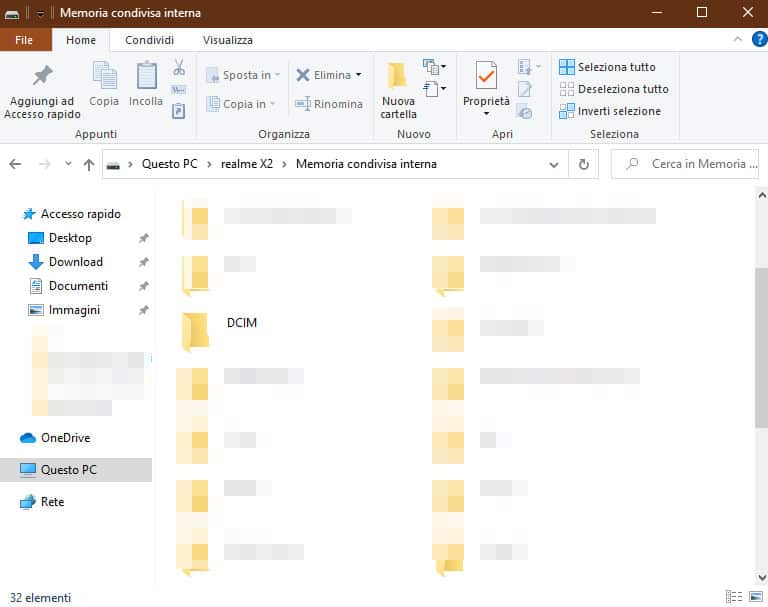Image resolution: width=768 pixels, height=607 pixels.
Task: Expand the Elimina dropdown arrow
Action: 359,75
